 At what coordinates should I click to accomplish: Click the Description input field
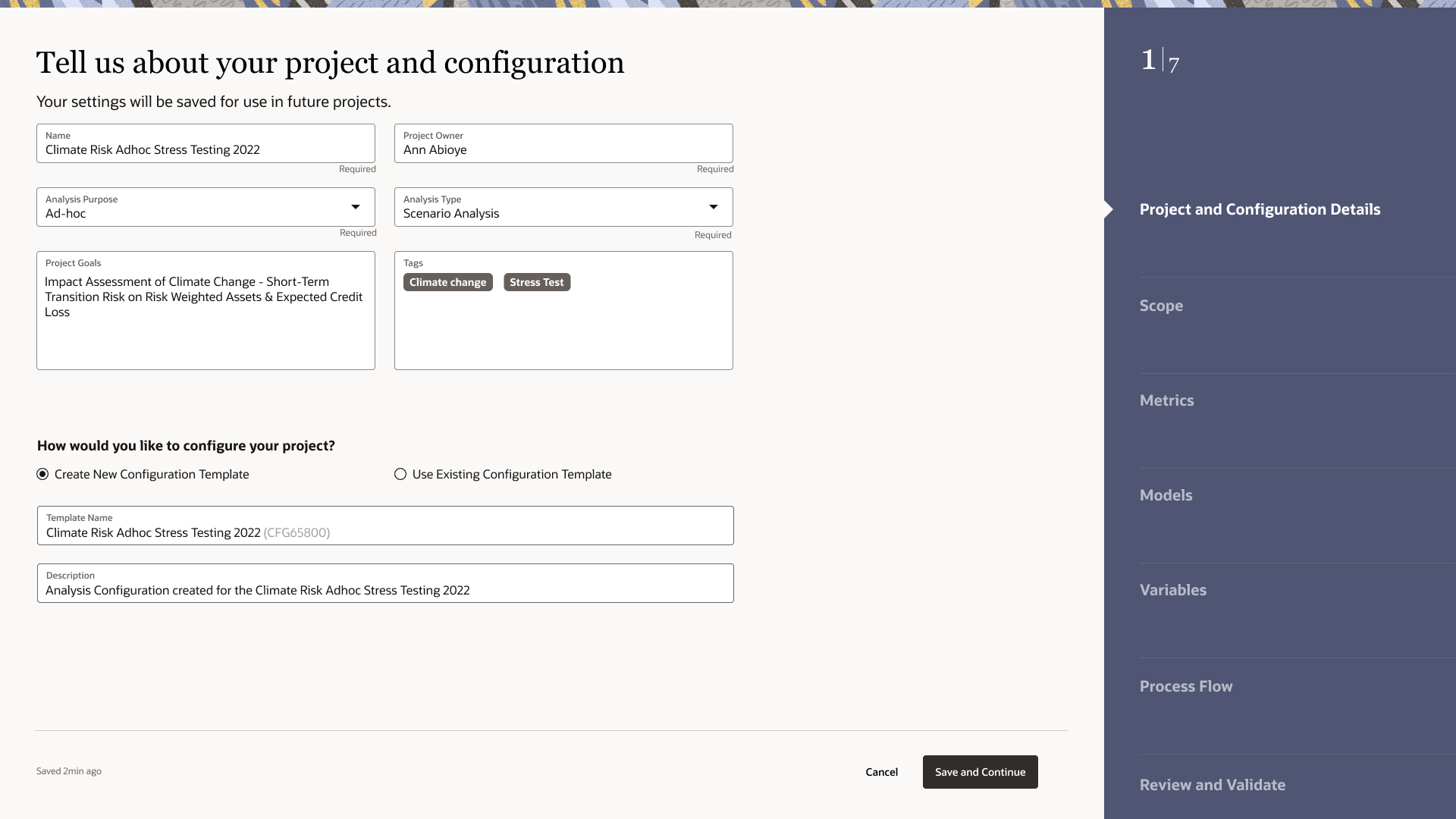point(385,583)
